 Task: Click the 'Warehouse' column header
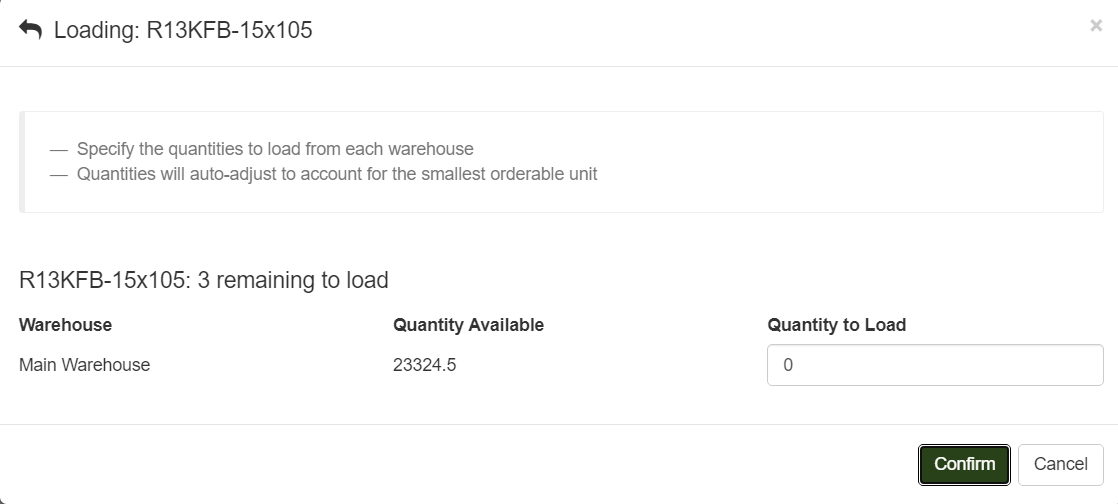(x=65, y=325)
